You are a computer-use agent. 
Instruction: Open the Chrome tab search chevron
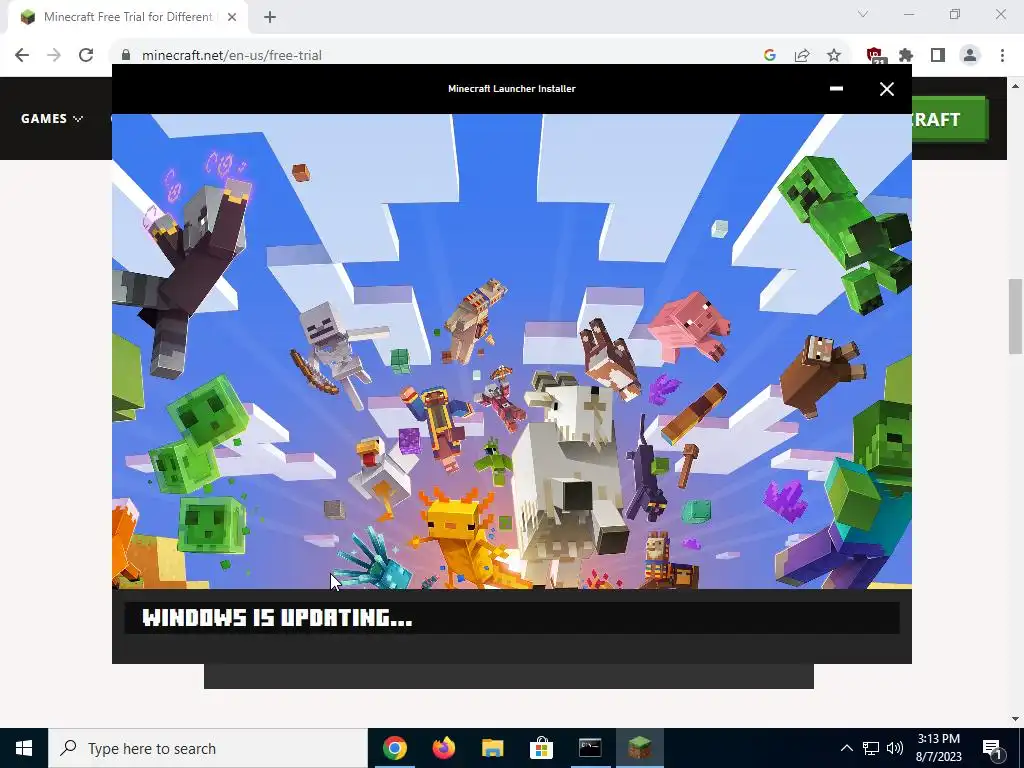tap(863, 14)
